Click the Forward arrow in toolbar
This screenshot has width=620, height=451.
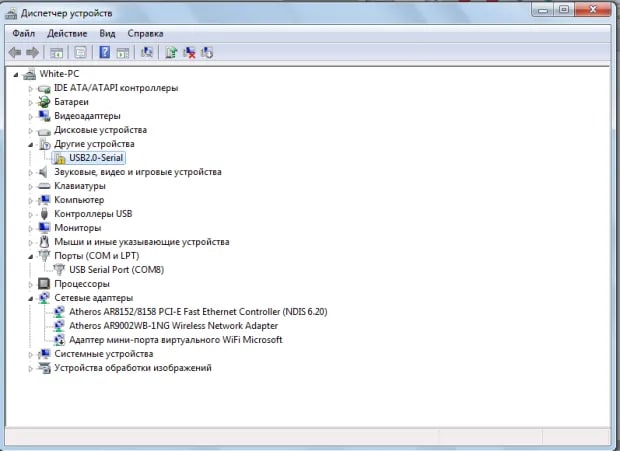(x=32, y=52)
